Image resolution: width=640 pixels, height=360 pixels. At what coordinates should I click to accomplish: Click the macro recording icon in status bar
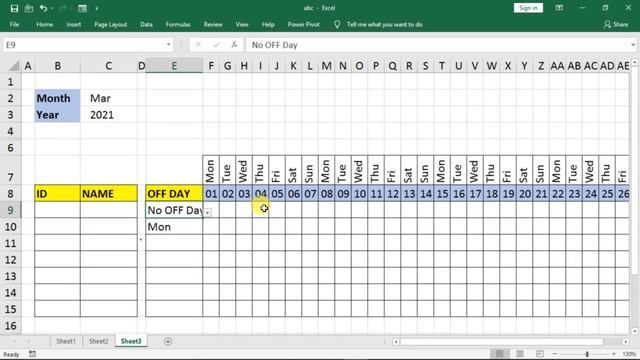point(32,354)
